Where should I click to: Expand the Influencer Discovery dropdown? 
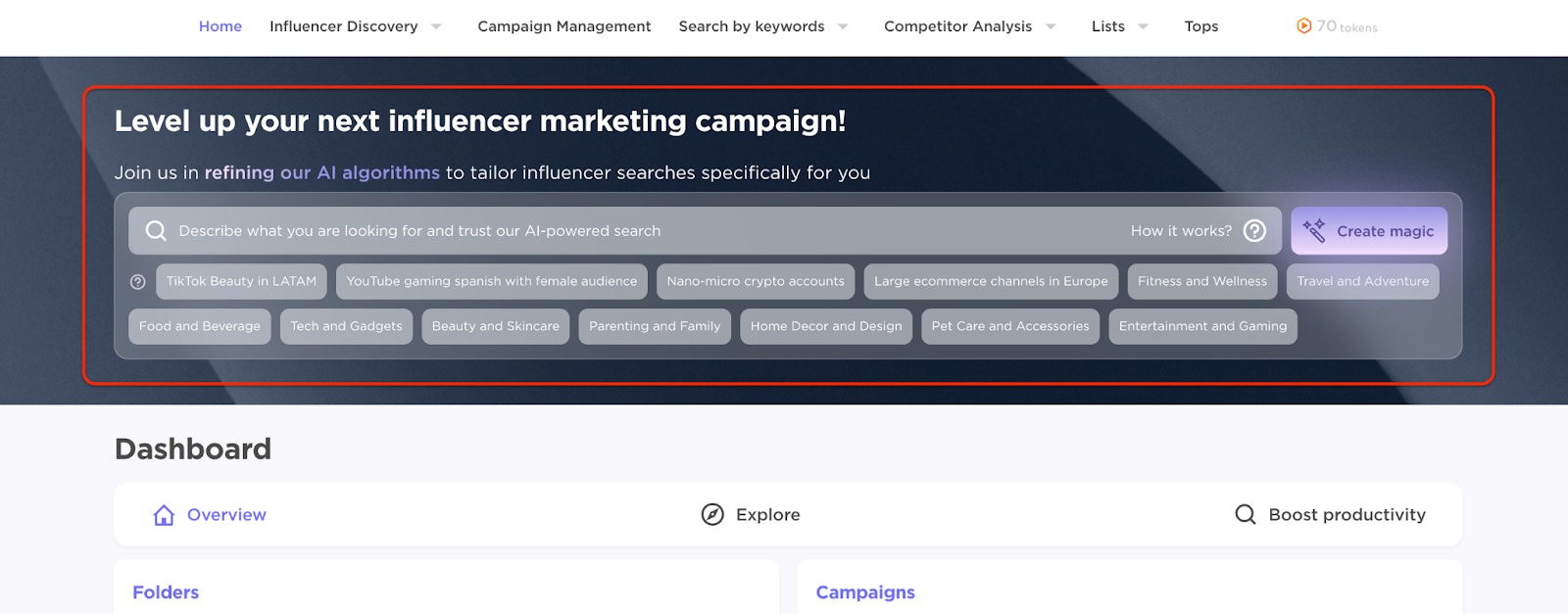[x=436, y=26]
